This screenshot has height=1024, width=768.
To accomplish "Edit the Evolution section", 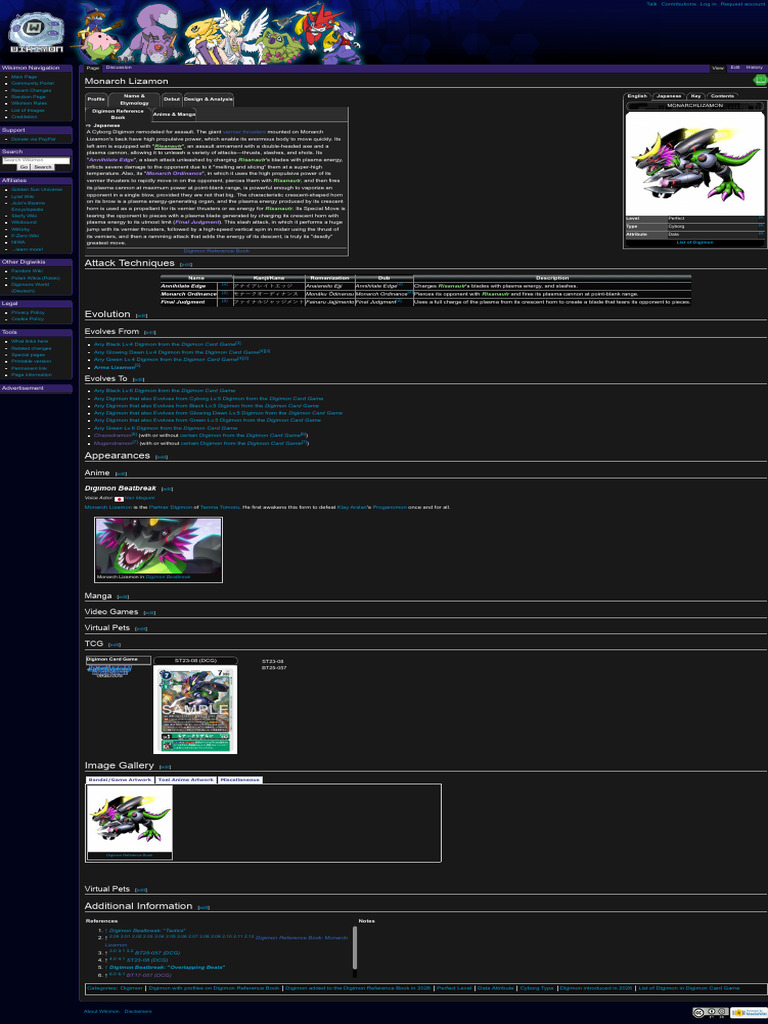I will tap(141, 315).
